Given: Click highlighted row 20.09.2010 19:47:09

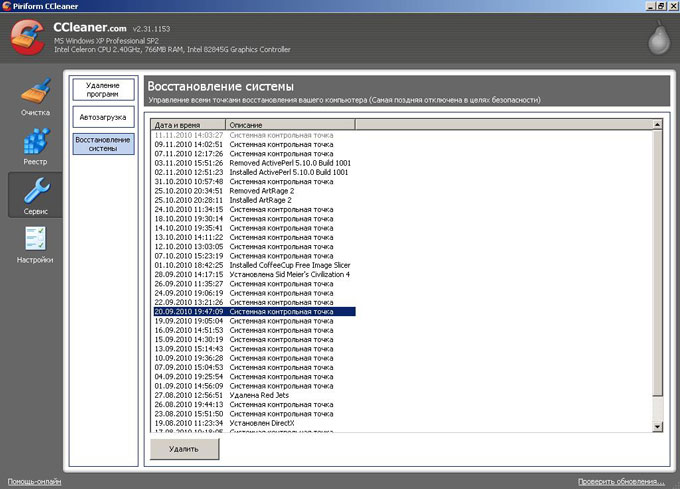Looking at the screenshot, I should [255, 312].
